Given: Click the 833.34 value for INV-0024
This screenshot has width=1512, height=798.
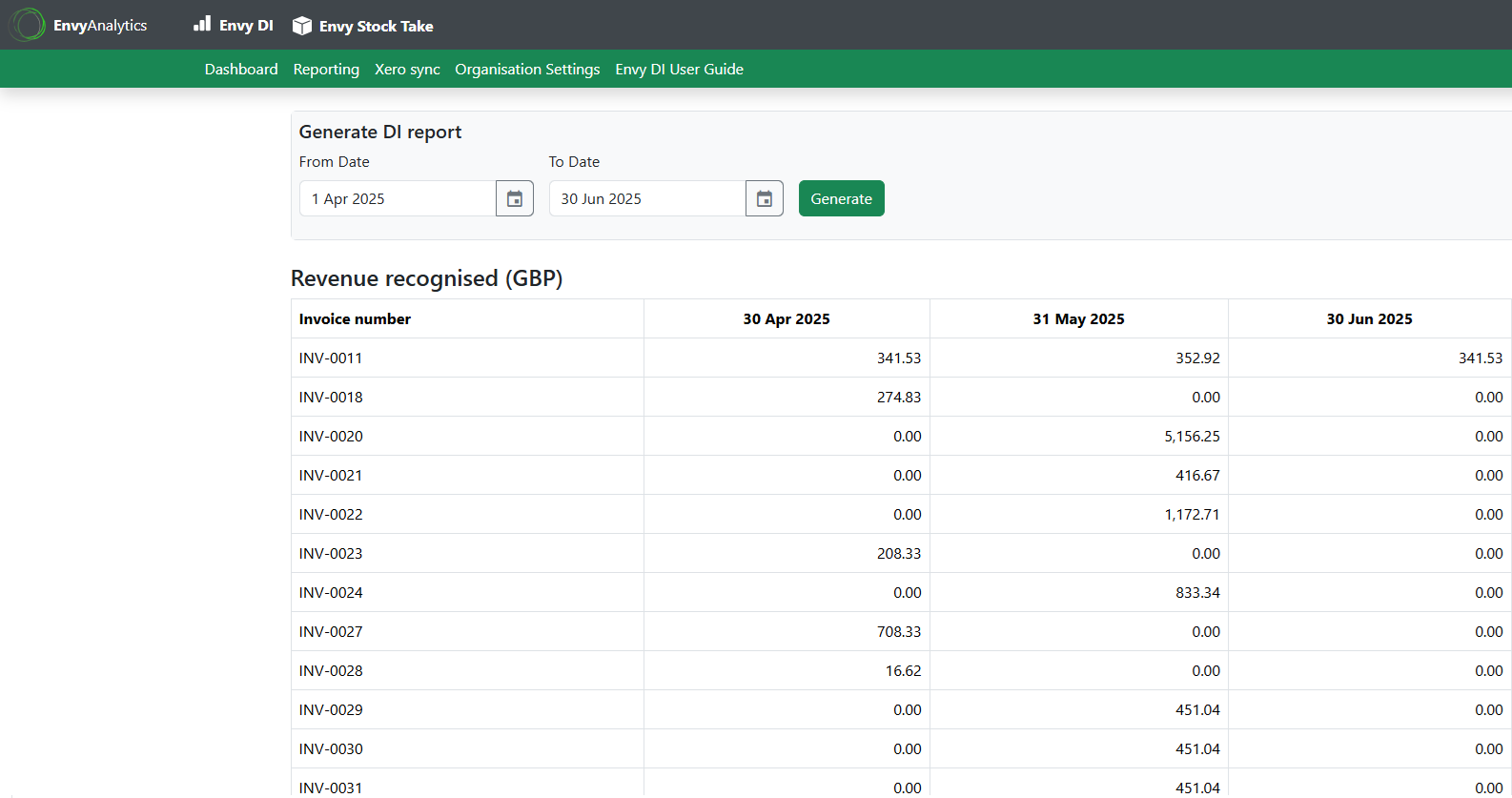Looking at the screenshot, I should coord(1197,592).
